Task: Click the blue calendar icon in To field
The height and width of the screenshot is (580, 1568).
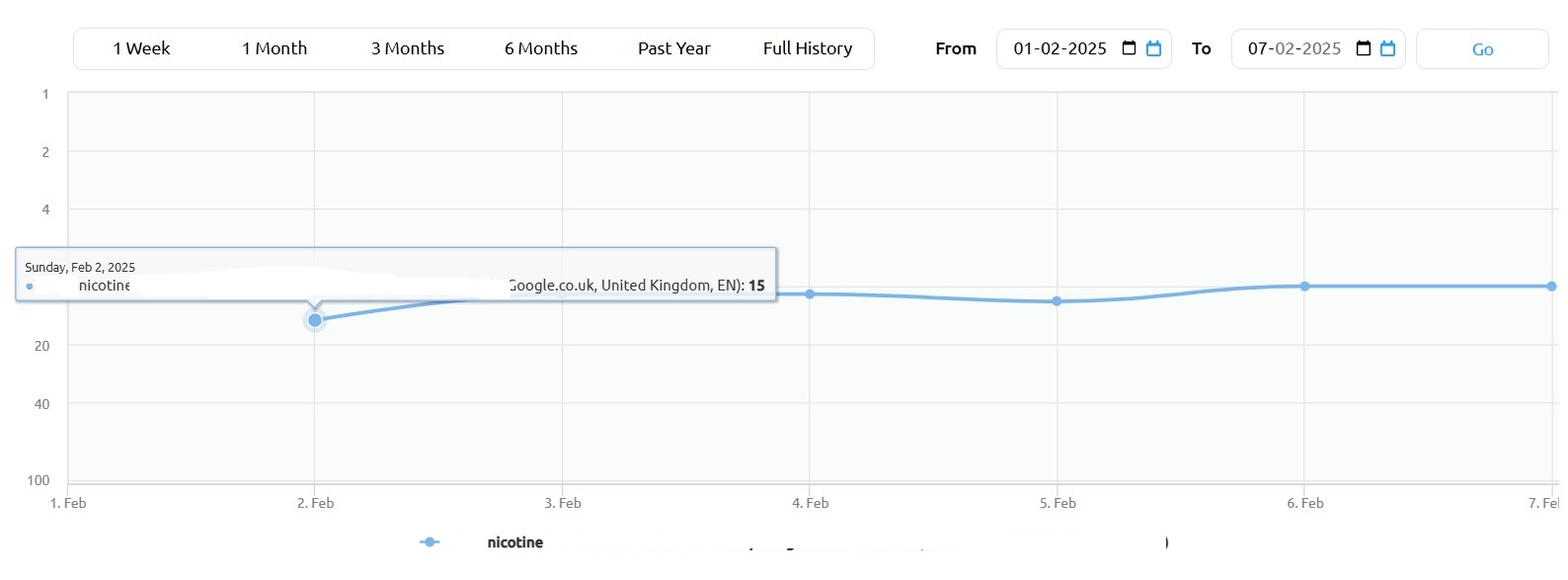Action: click(1387, 48)
